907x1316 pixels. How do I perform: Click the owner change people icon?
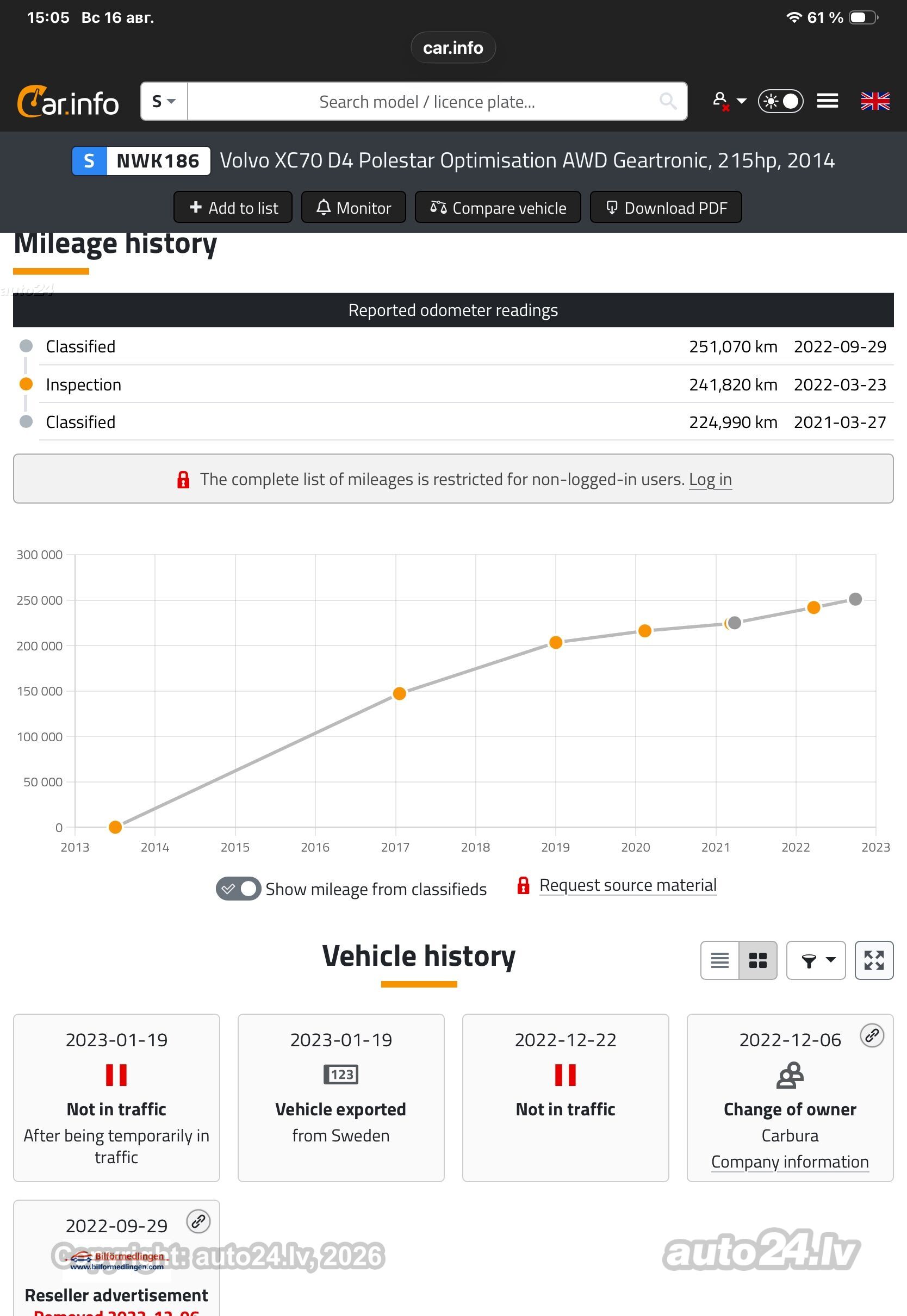790,1075
